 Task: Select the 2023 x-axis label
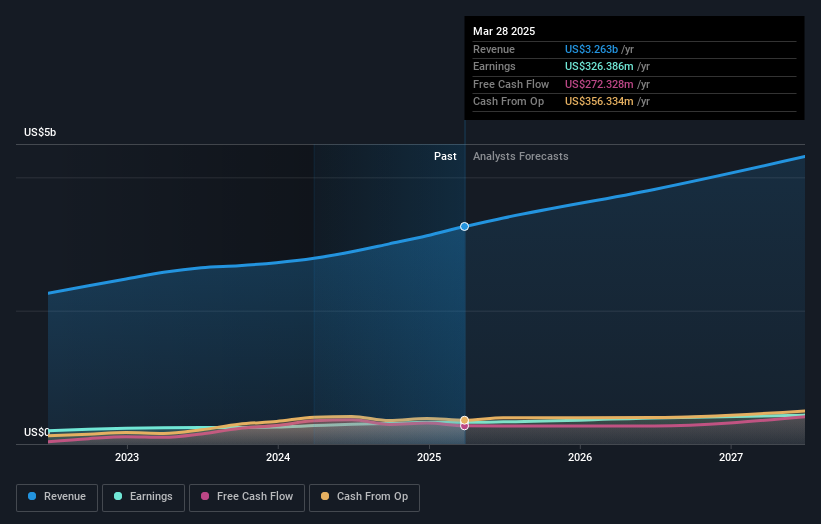[x=127, y=458]
